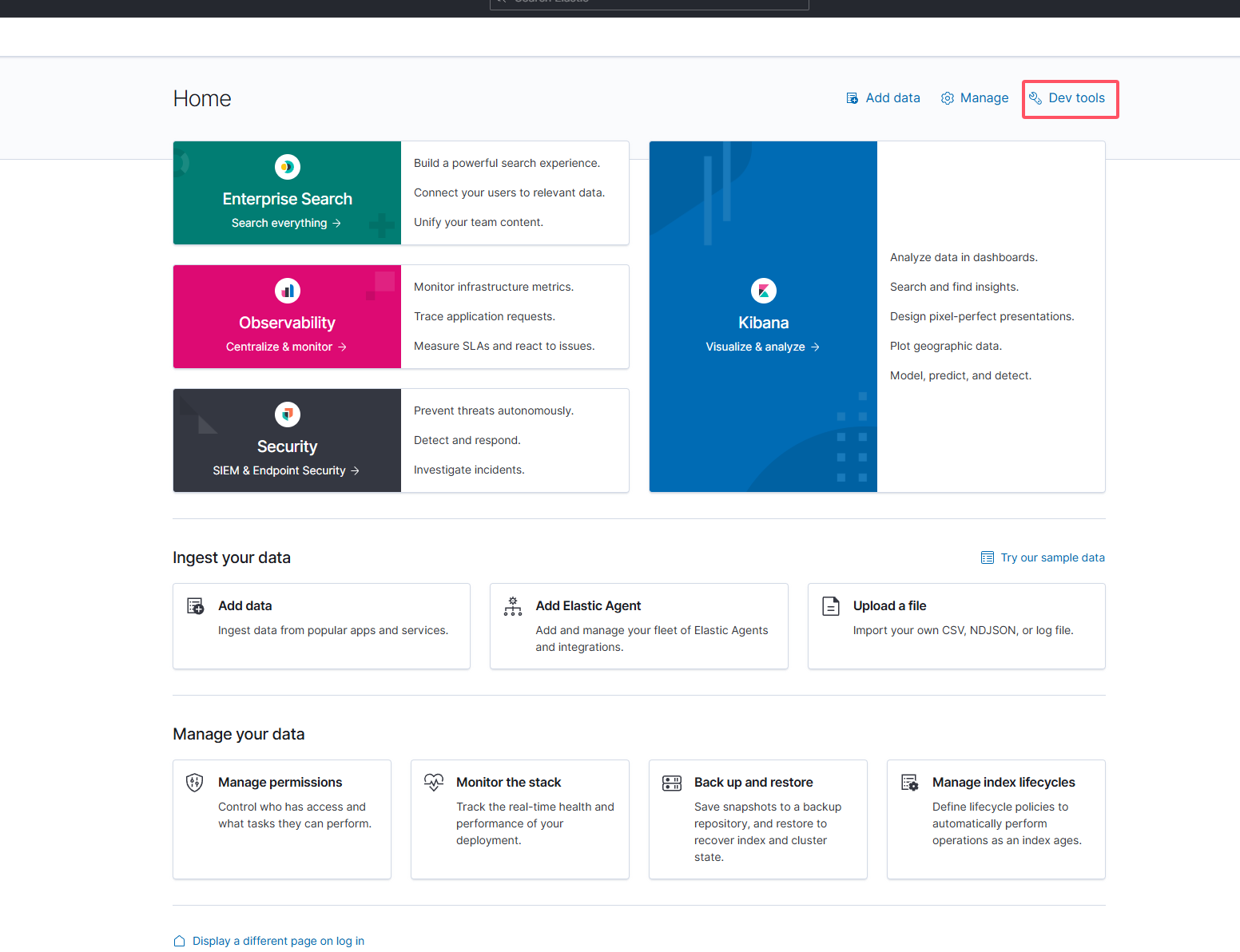The height and width of the screenshot is (952, 1240).
Task: Open Try our sample data link
Action: (1043, 557)
